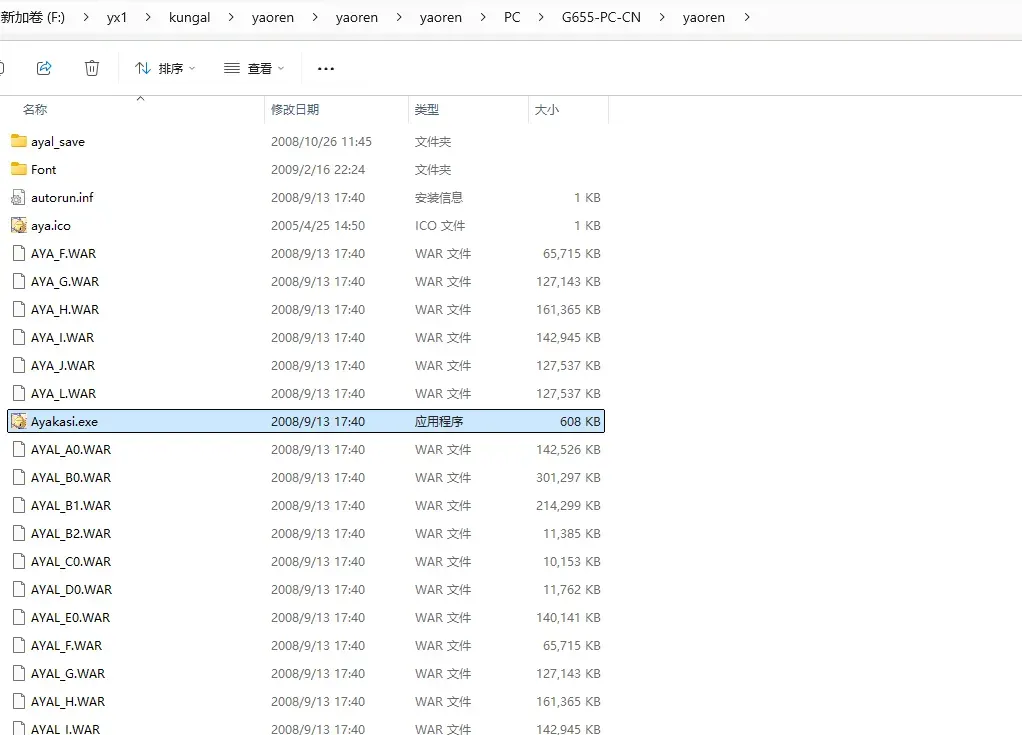Navigate to 新加卷 (F:) in breadcrumb
This screenshot has height=735, width=1022.
point(33,18)
